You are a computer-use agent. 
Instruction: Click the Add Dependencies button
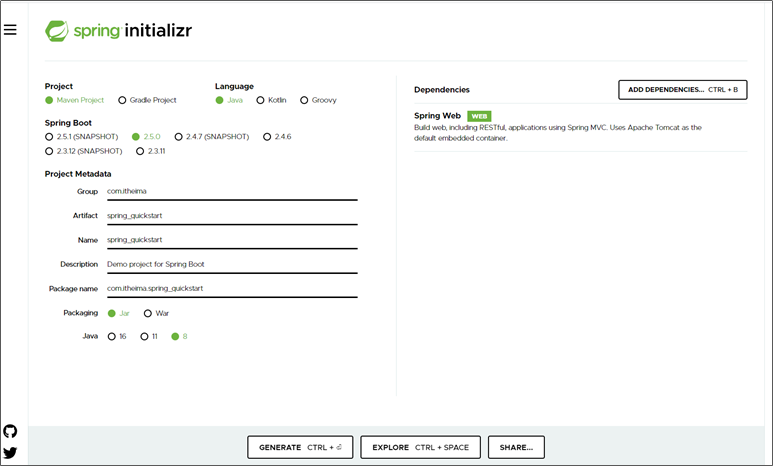(683, 90)
